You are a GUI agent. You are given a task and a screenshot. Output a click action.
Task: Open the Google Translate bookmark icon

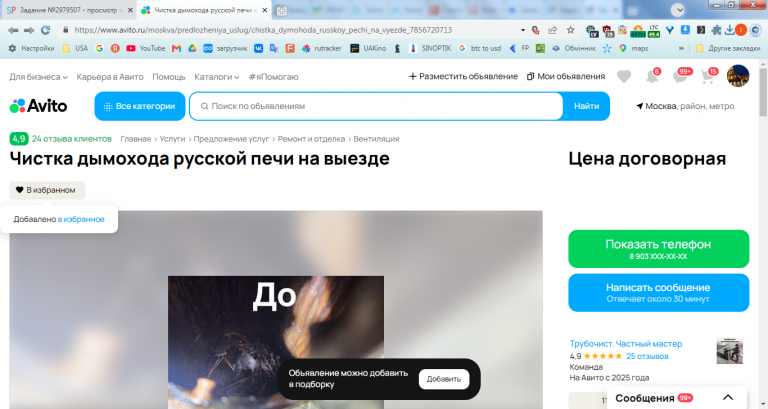point(274,48)
